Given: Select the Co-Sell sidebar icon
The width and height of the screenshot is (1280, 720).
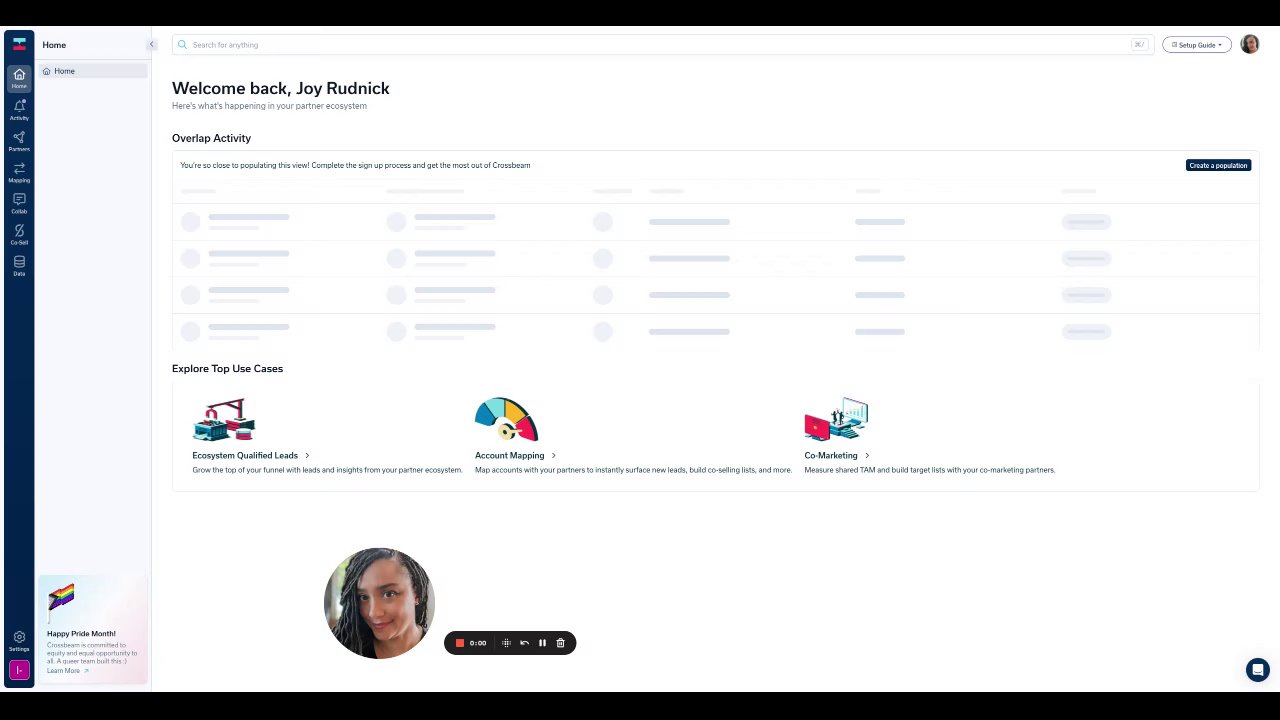Looking at the screenshot, I should point(19,234).
